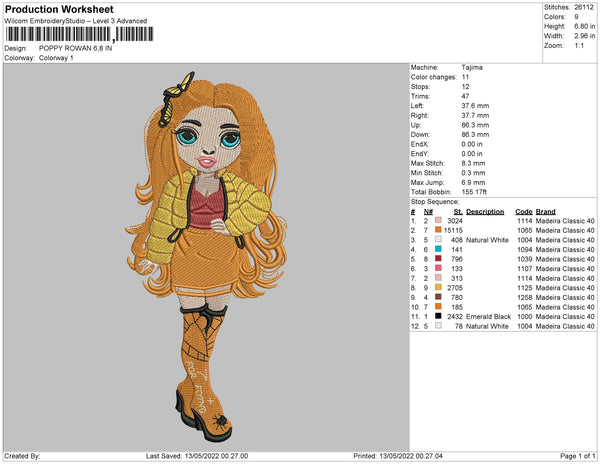Click 'Natural White' in stop row 12

[x=487, y=326]
